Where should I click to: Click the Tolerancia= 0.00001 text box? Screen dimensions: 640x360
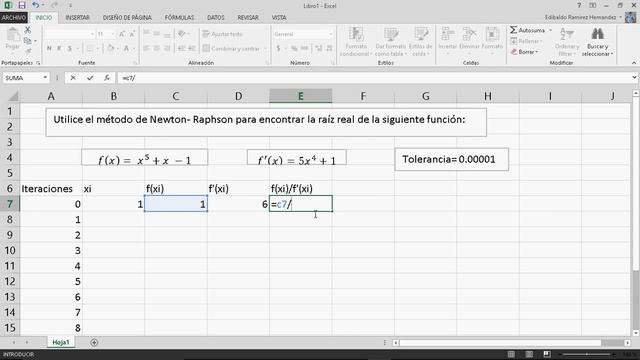[x=451, y=159]
